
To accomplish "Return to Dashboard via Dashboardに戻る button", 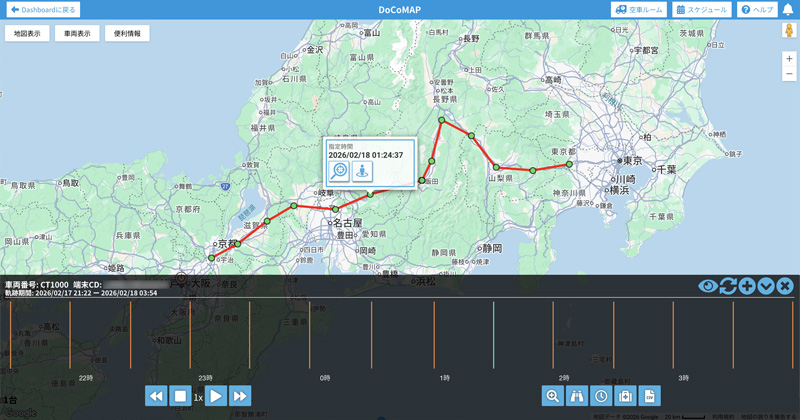I will (42, 10).
